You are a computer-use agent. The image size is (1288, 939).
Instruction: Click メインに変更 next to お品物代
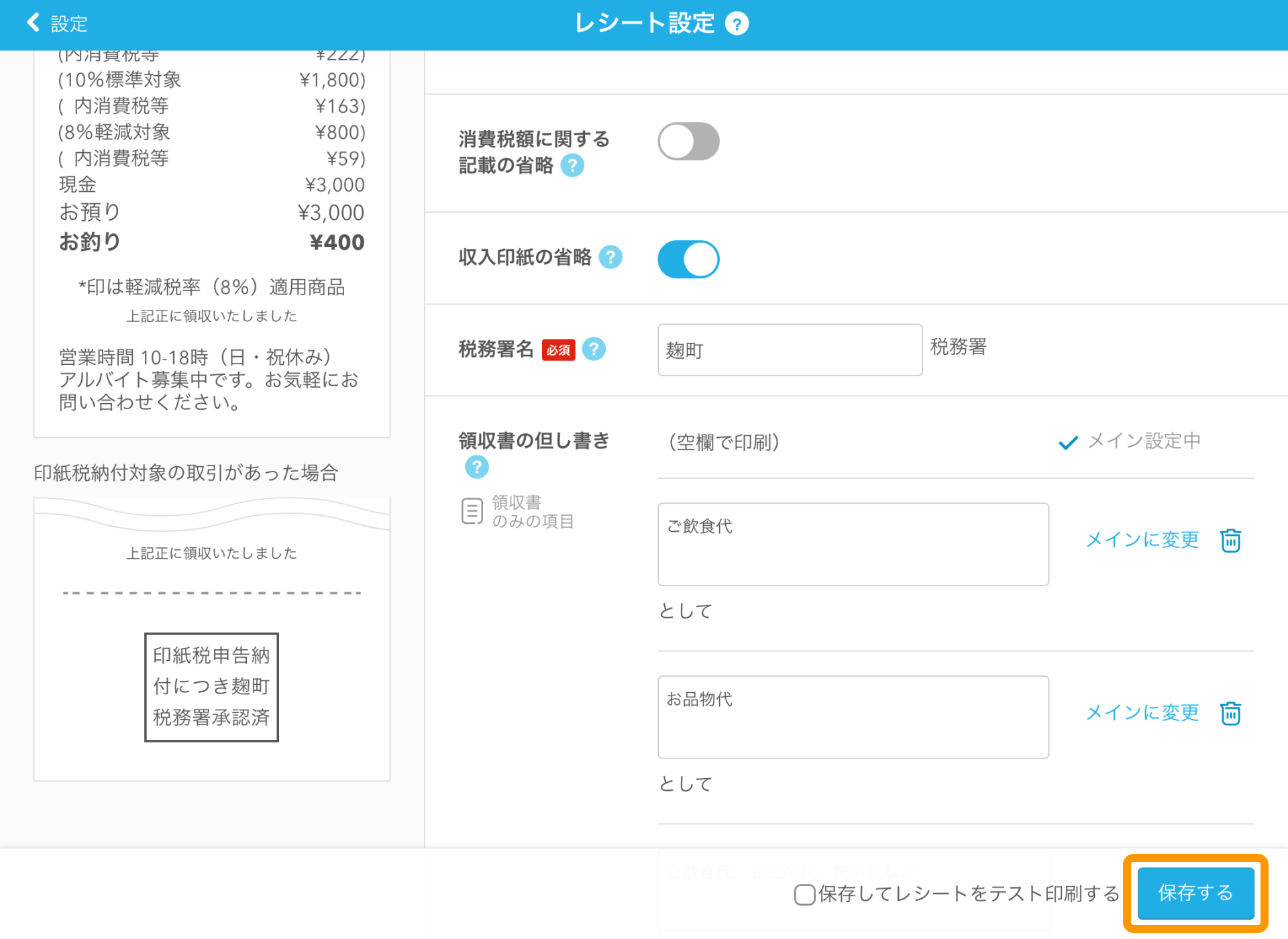[1142, 712]
